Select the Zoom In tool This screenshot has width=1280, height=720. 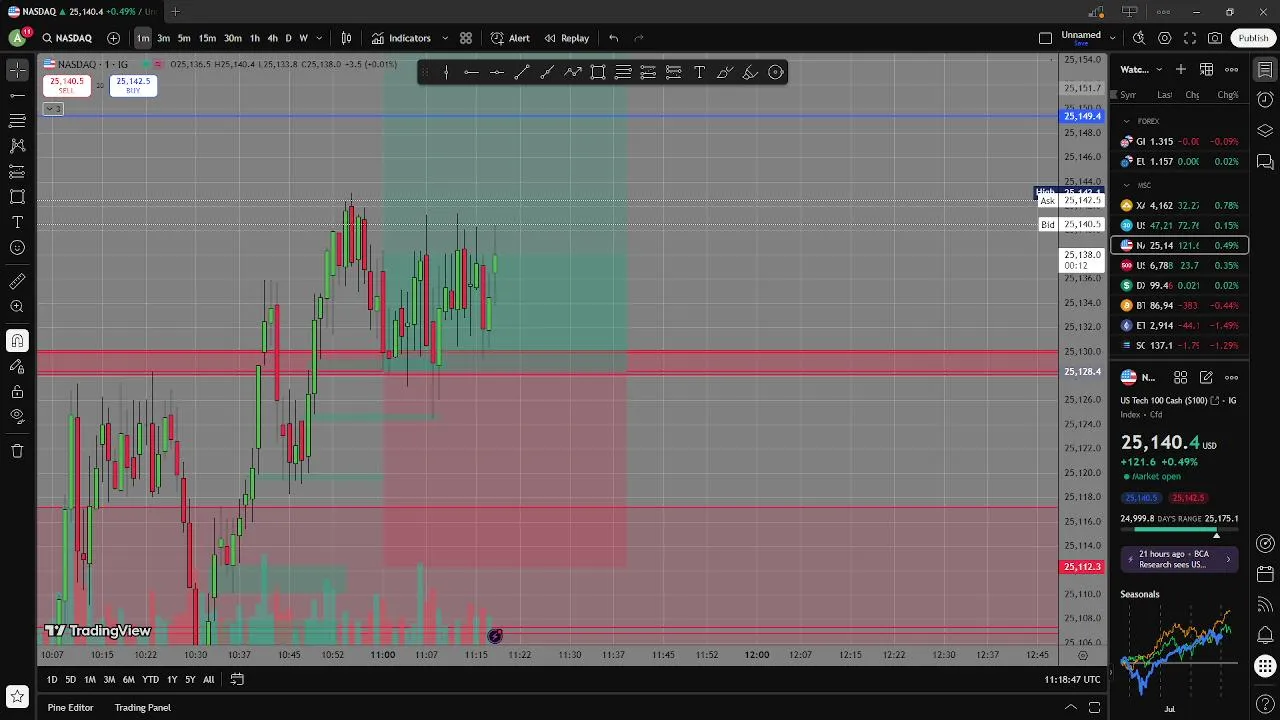click(x=17, y=307)
